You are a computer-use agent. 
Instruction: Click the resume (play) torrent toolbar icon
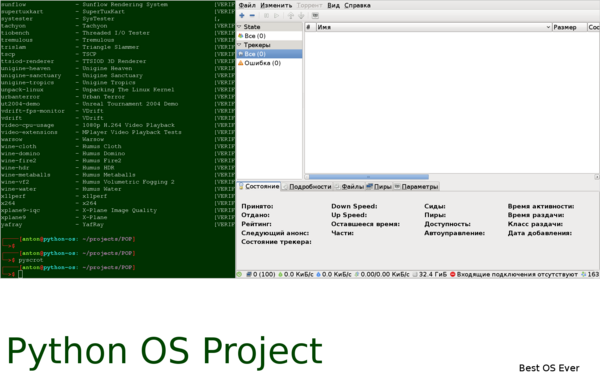point(277,16)
